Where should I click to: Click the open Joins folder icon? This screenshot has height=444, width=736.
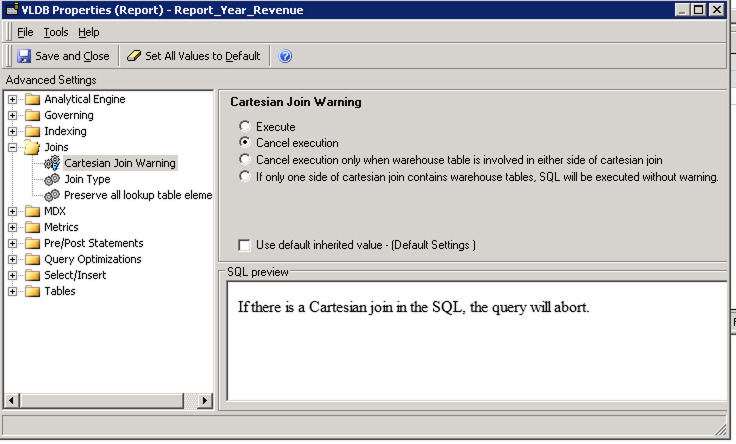coord(32,147)
